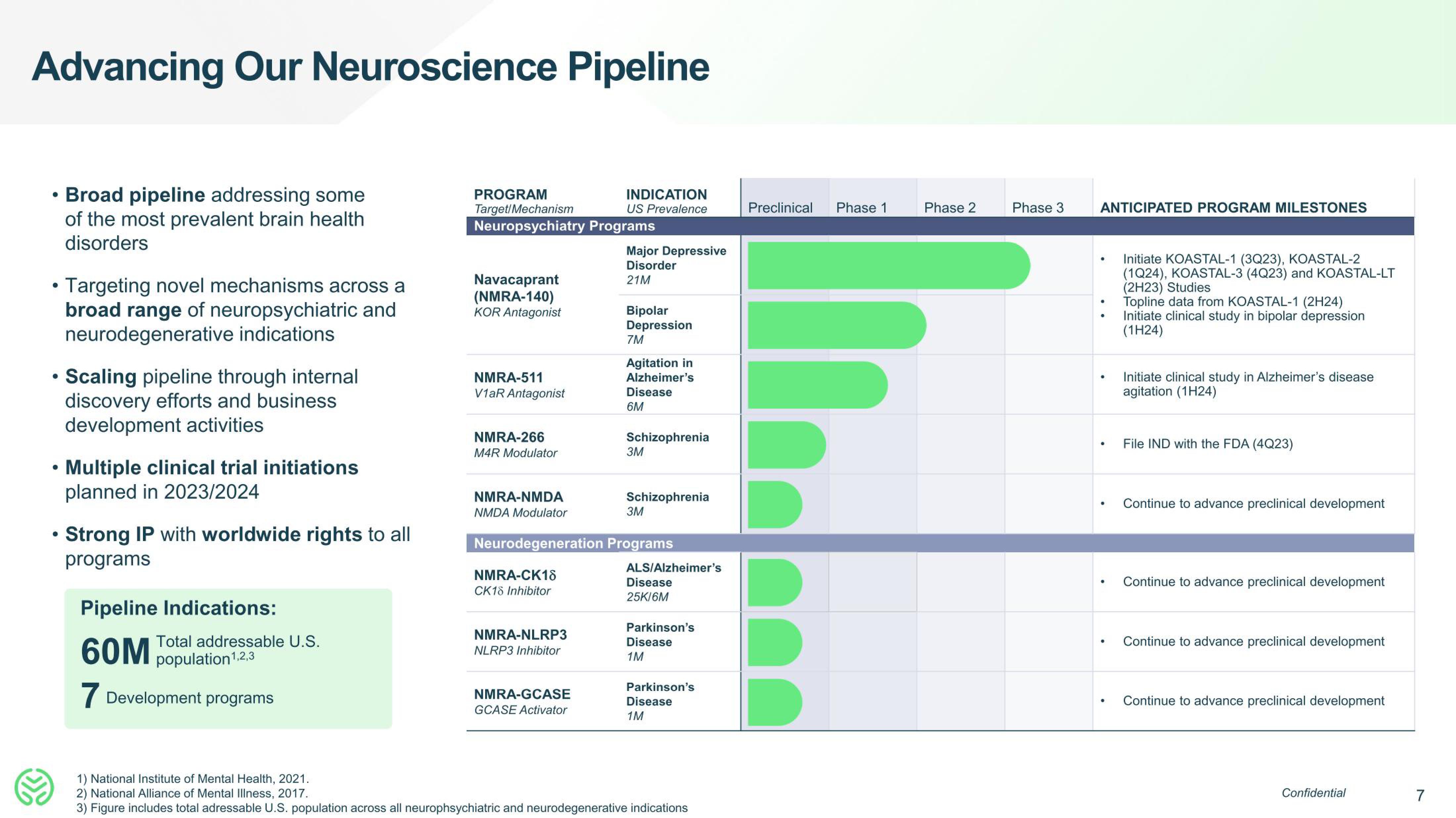1456x818 pixels.
Task: Click the Bipolar Depression progress bar
Action: point(837,325)
